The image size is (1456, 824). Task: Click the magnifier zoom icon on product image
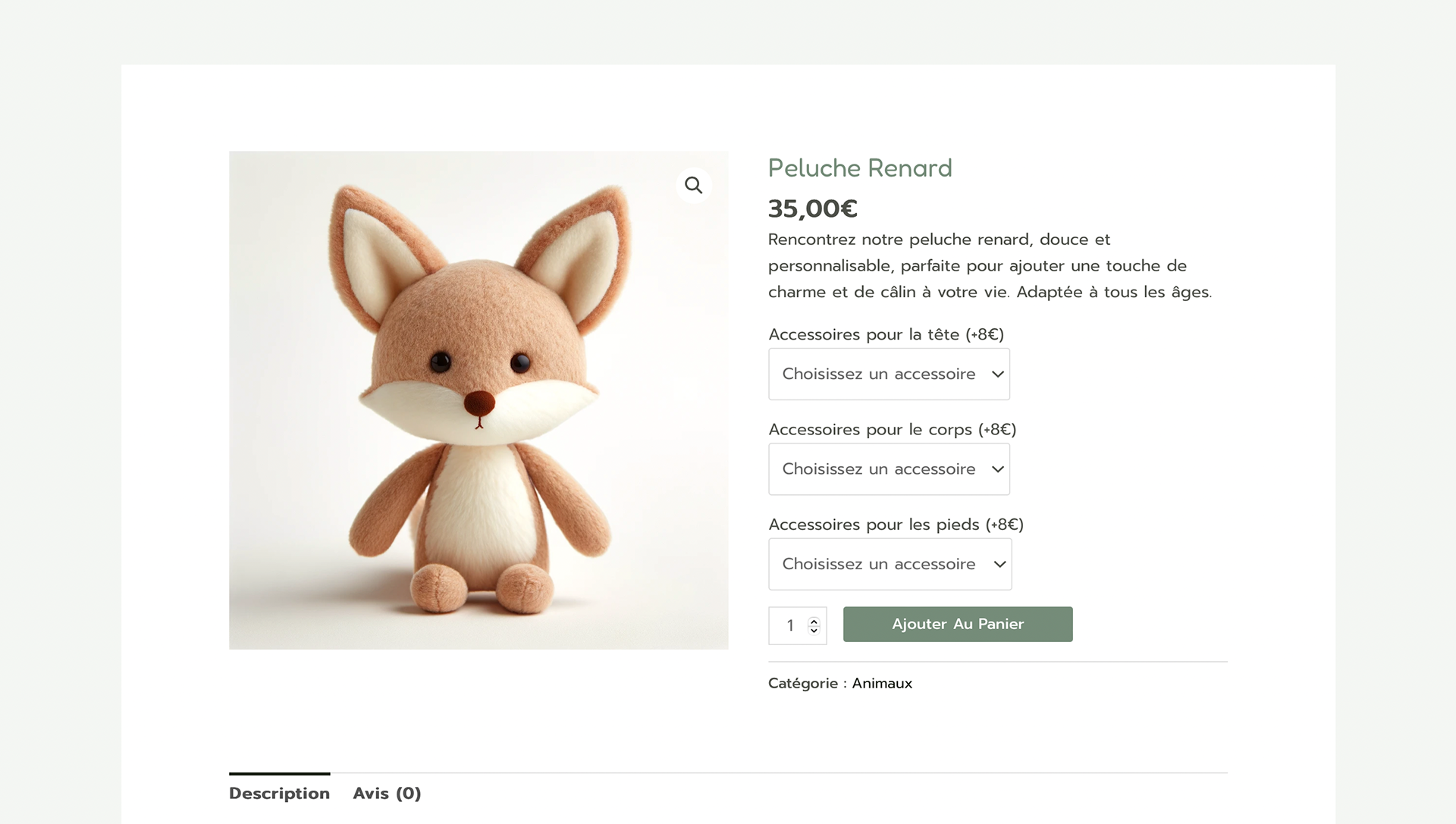pyautogui.click(x=693, y=185)
